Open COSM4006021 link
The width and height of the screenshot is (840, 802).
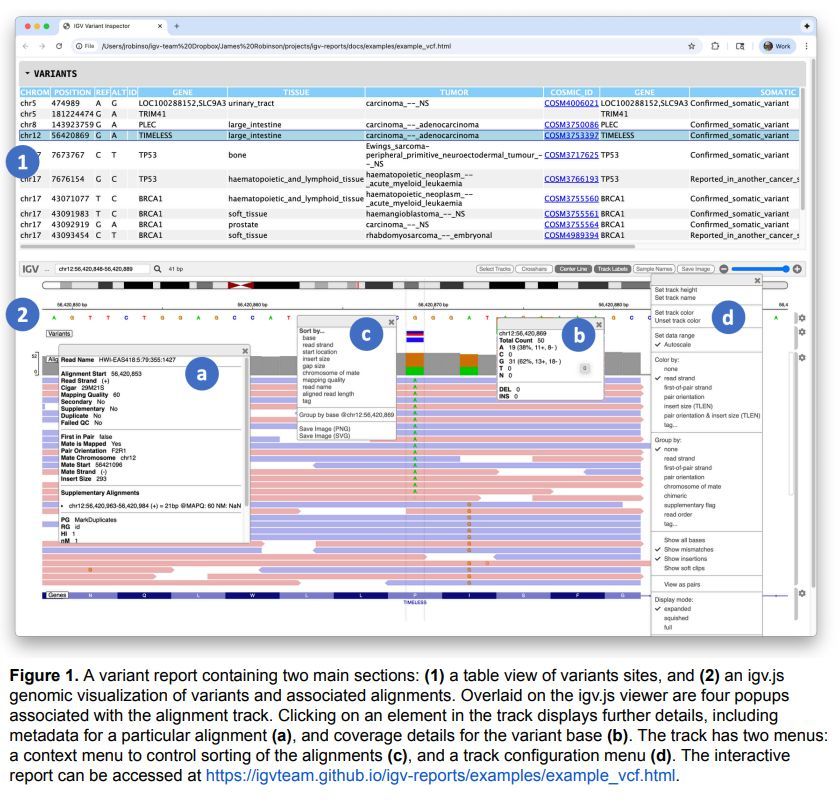(x=571, y=103)
